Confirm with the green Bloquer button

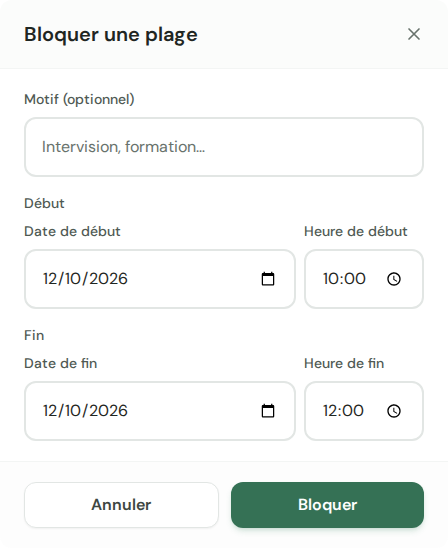pos(327,505)
